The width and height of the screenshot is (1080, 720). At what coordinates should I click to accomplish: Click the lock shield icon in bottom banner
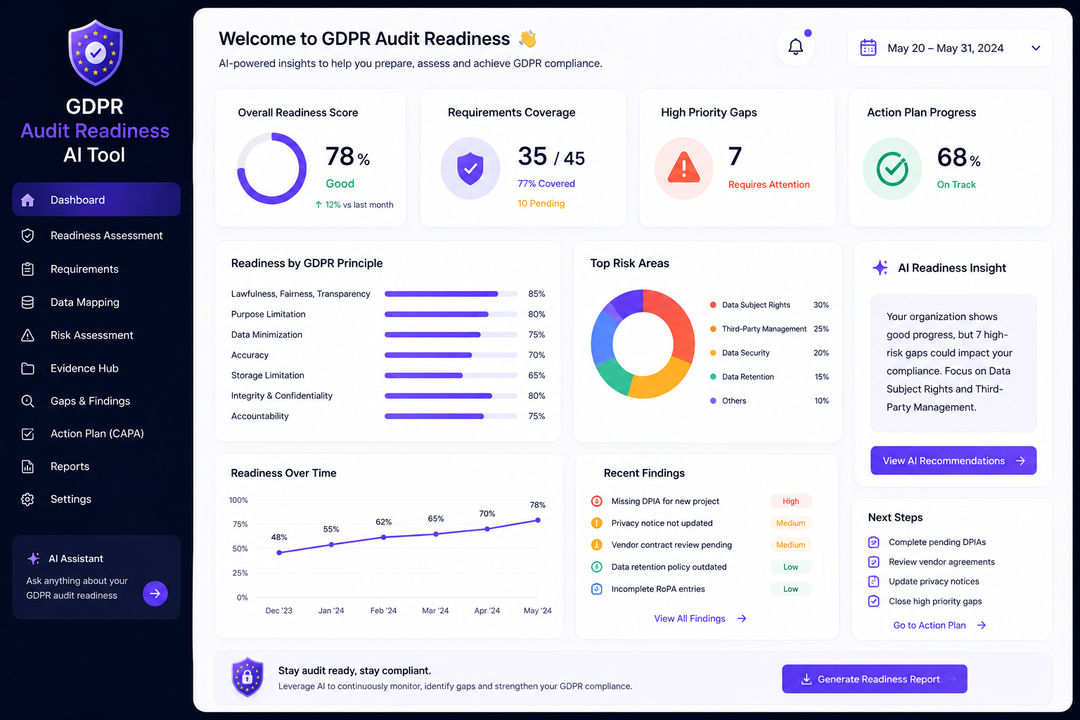[247, 677]
